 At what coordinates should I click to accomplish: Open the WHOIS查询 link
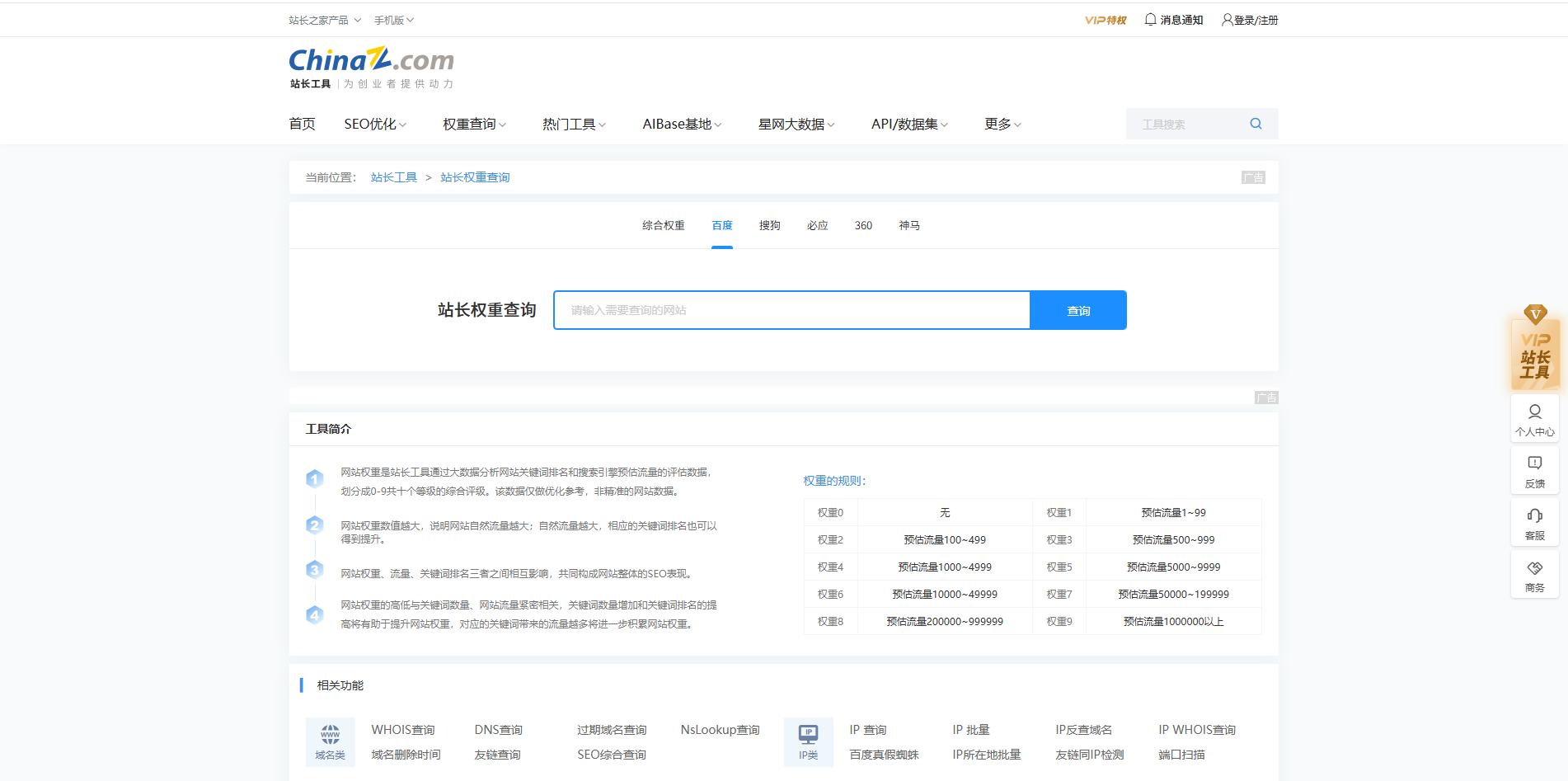(x=404, y=729)
